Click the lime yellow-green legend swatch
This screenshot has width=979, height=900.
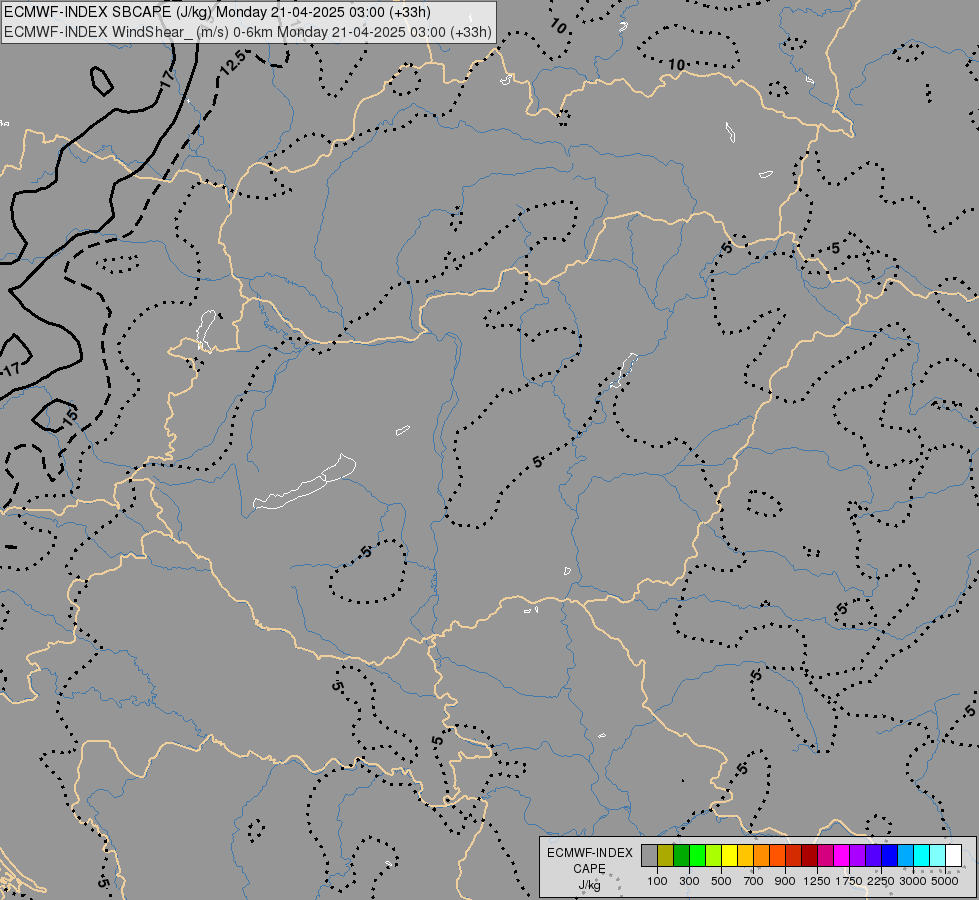(x=713, y=856)
